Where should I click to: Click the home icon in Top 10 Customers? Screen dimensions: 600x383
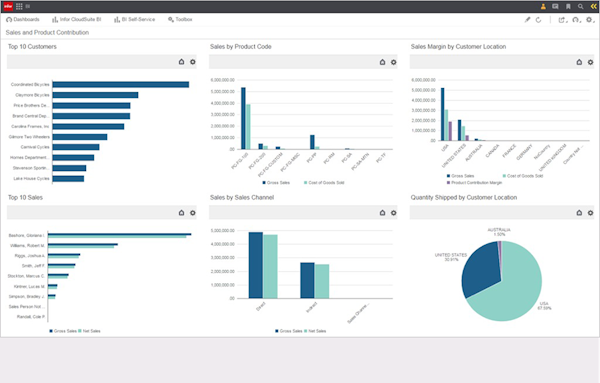pyautogui.click(x=181, y=62)
